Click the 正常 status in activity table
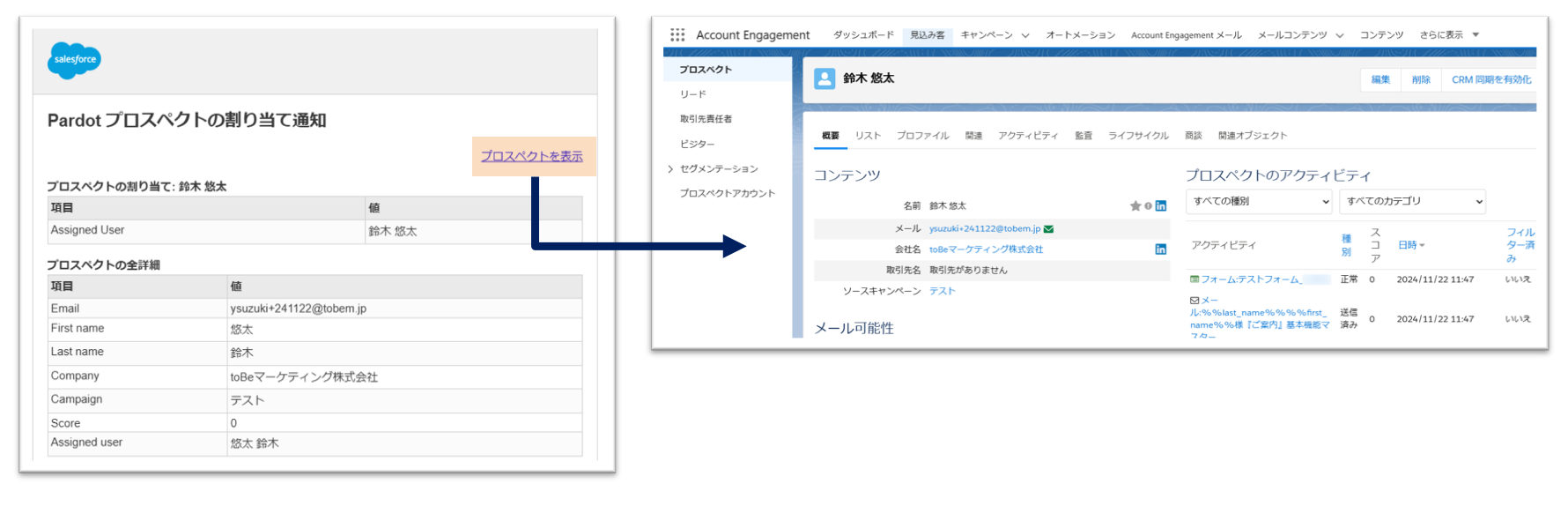Image resolution: width=1568 pixels, height=506 pixels. point(1349,279)
